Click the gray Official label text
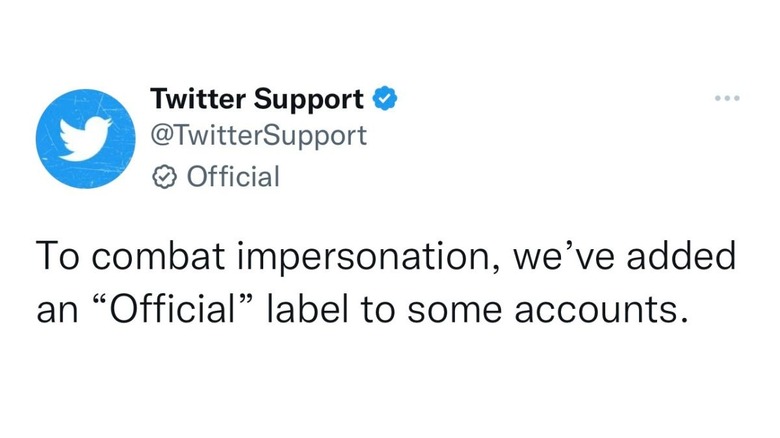The width and height of the screenshot is (780, 438). click(234, 178)
